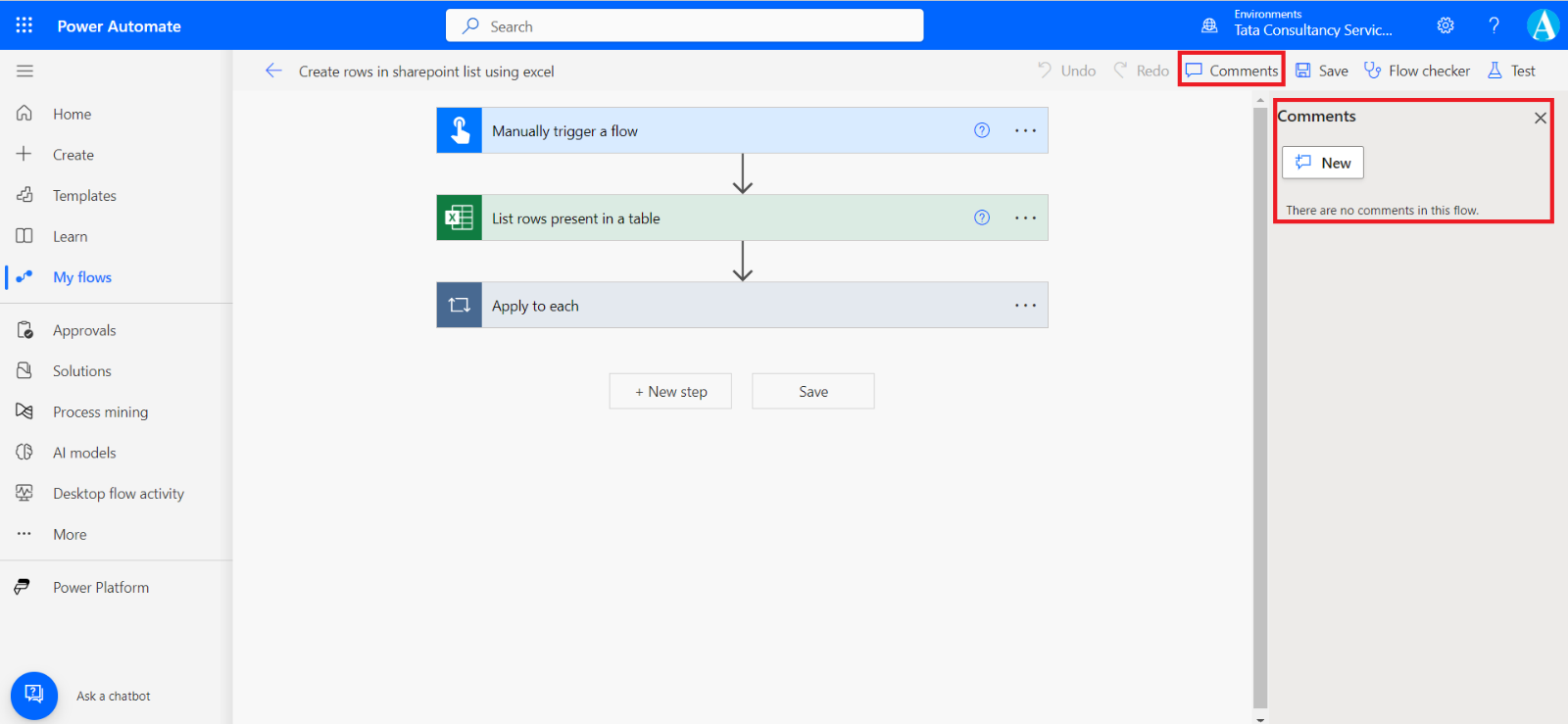This screenshot has width=1568, height=724.
Task: Open help for Manually trigger a flow
Action: coord(982,130)
